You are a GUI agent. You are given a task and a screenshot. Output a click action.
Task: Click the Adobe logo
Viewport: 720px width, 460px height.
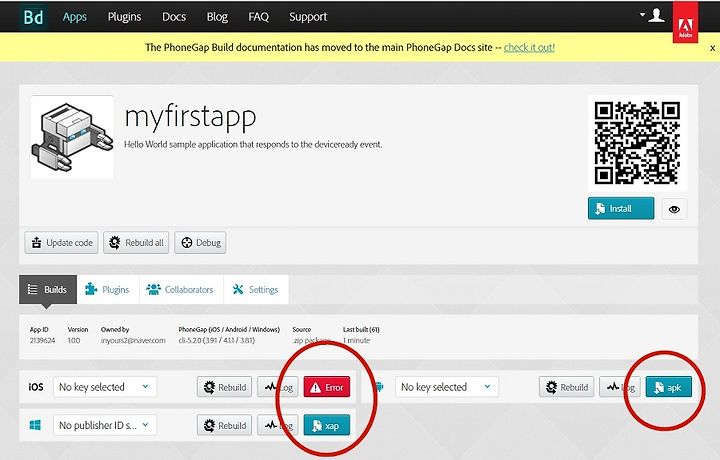pyautogui.click(x=685, y=22)
